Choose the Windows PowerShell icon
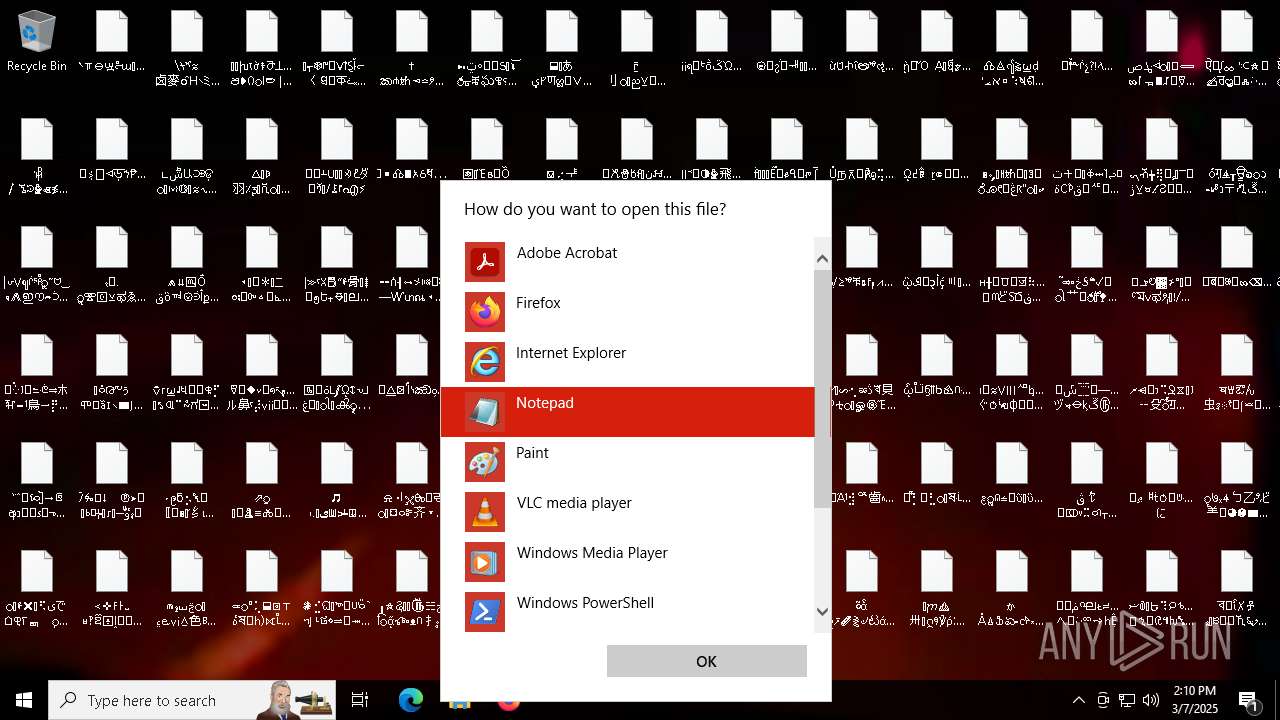 click(x=485, y=612)
